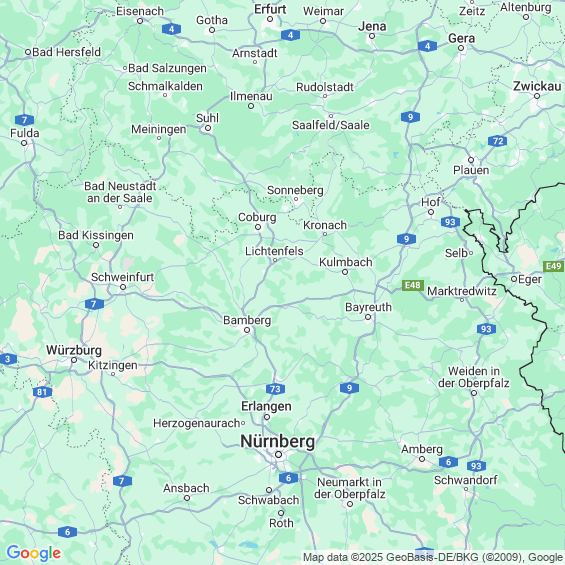Image resolution: width=565 pixels, height=565 pixels.
Task: Click the Map data copyright text
Action: pos(433,557)
